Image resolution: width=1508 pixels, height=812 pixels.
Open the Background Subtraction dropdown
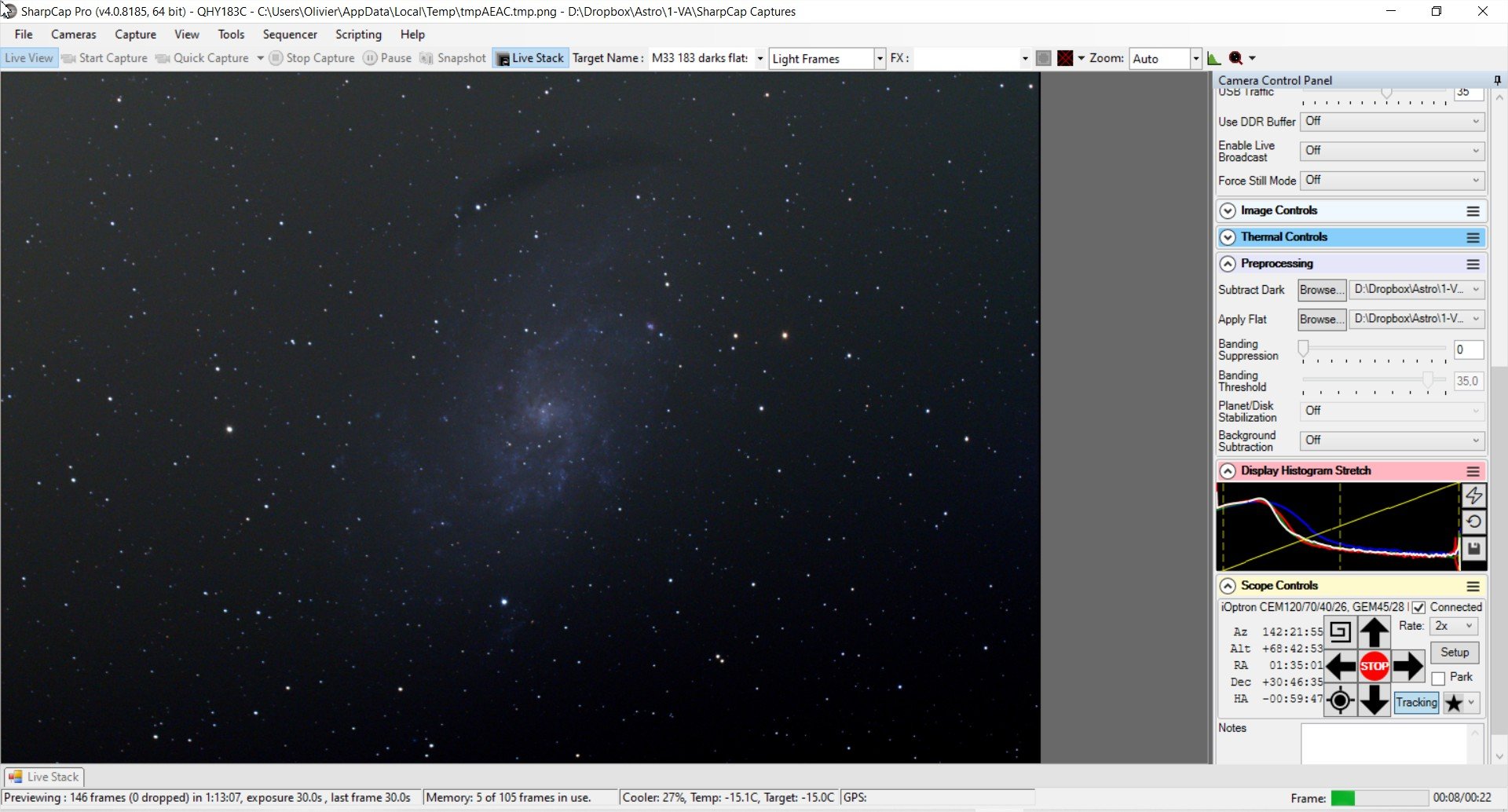1392,441
